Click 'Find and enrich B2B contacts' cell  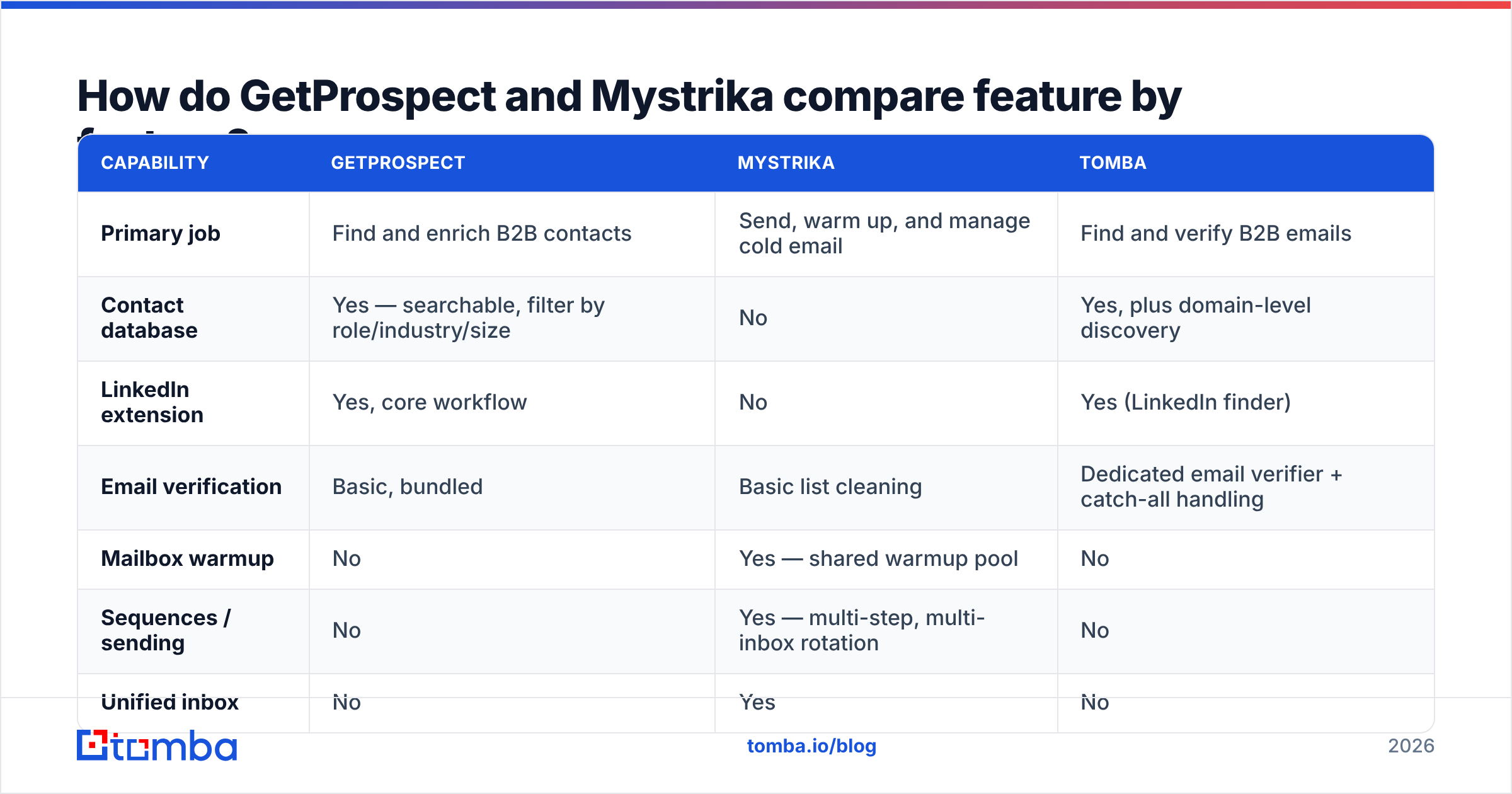tap(482, 233)
